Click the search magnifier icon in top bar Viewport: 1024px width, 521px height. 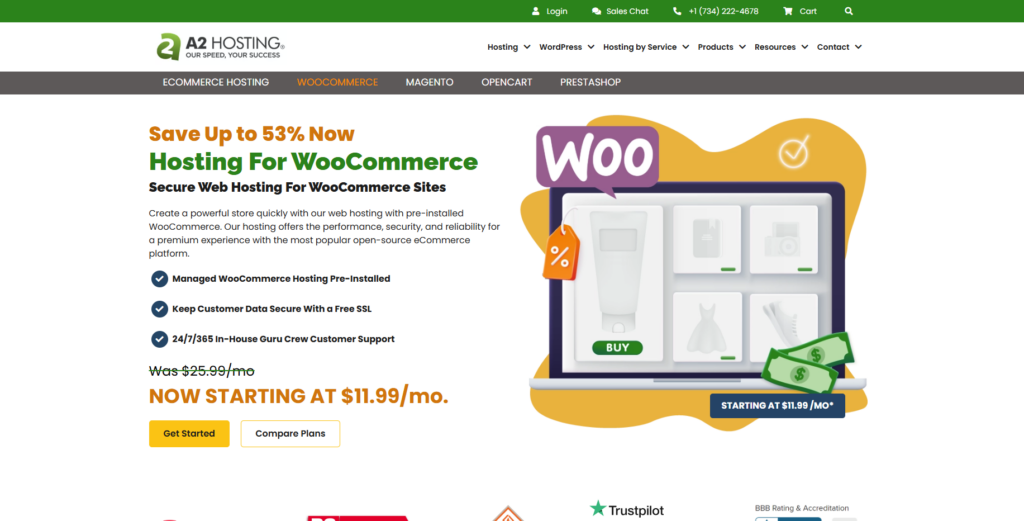click(x=848, y=11)
